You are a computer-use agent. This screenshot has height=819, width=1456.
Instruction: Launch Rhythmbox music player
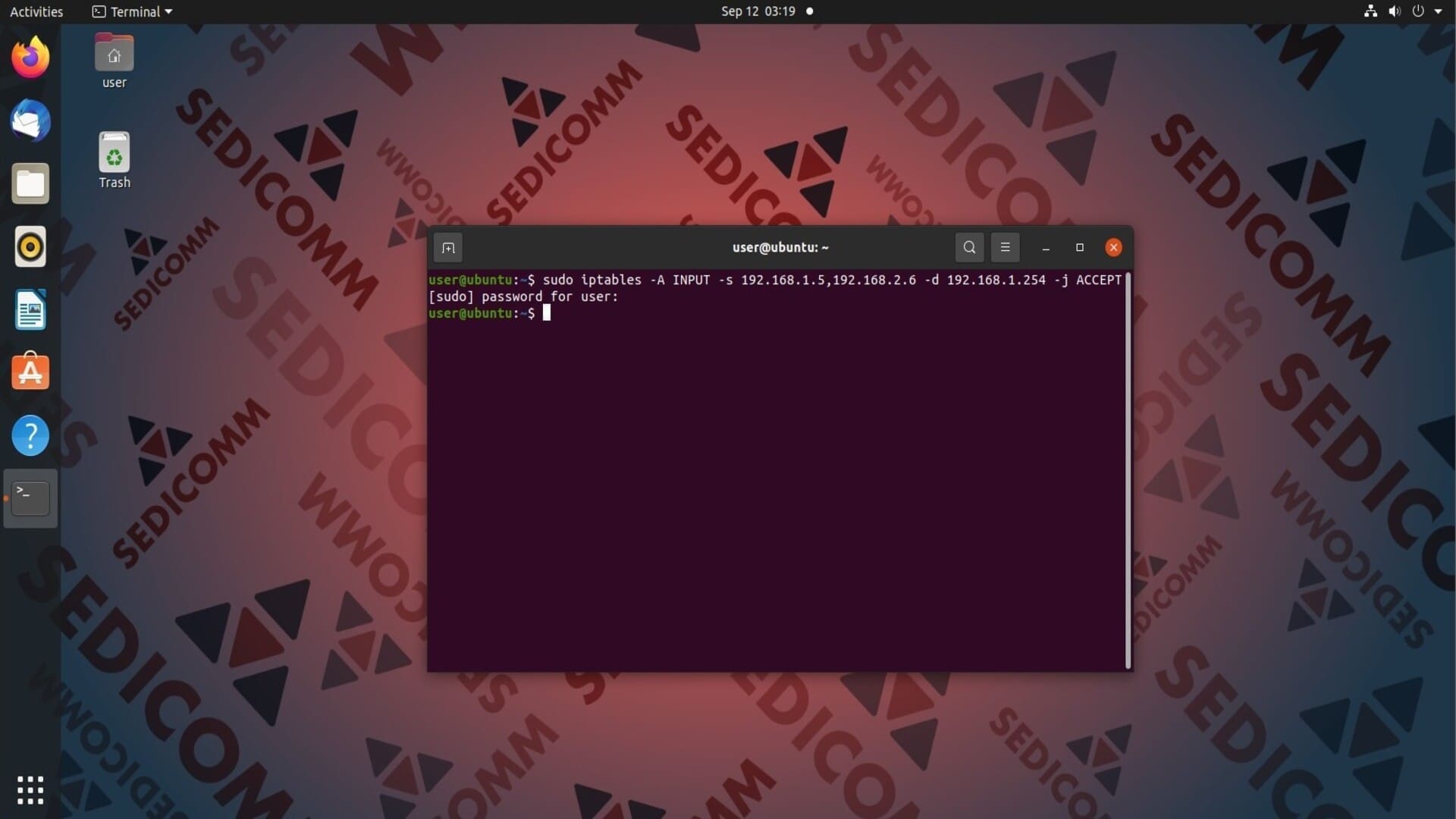click(x=30, y=246)
